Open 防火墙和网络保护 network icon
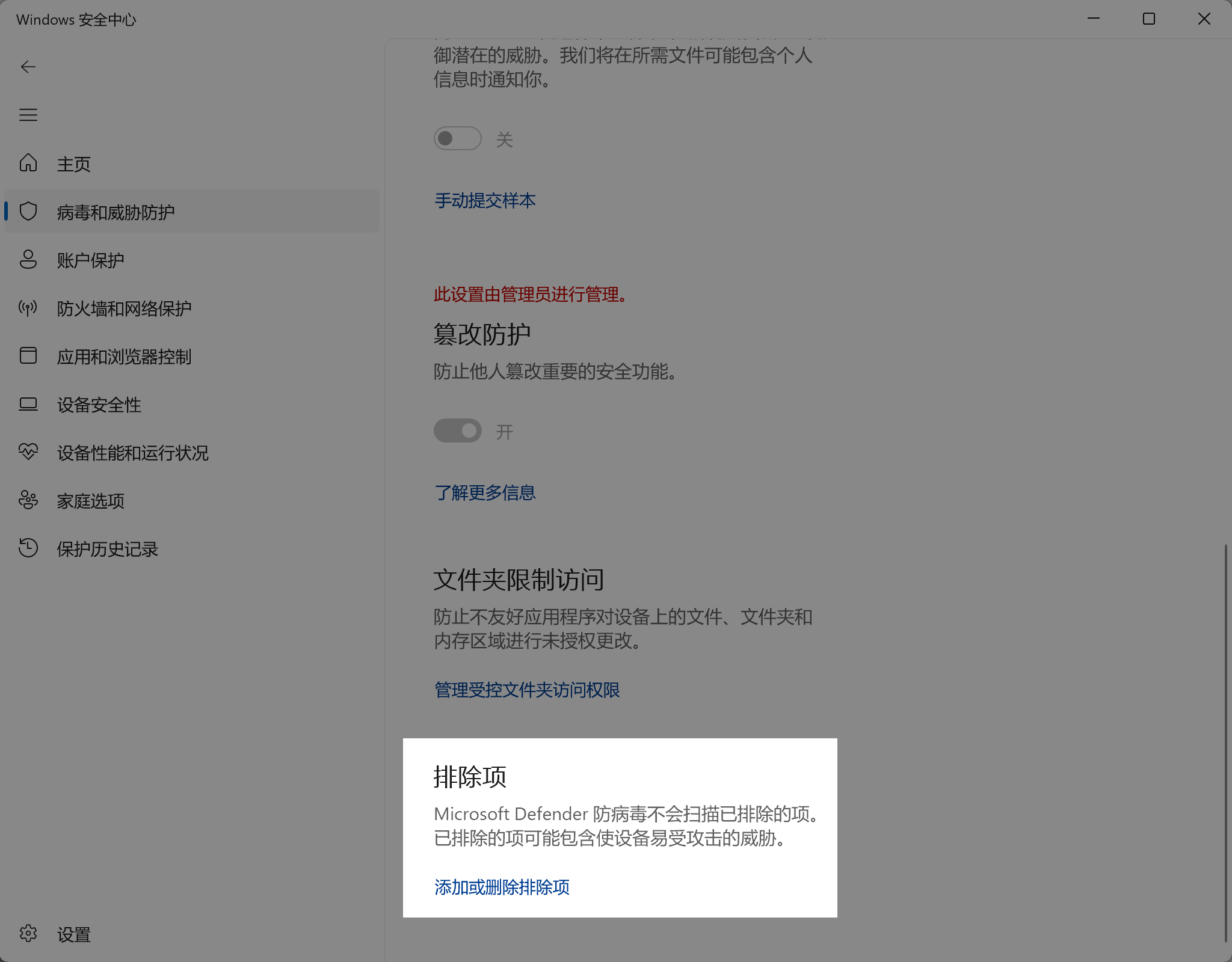Screen dimensions: 1232x962 click(x=28, y=308)
